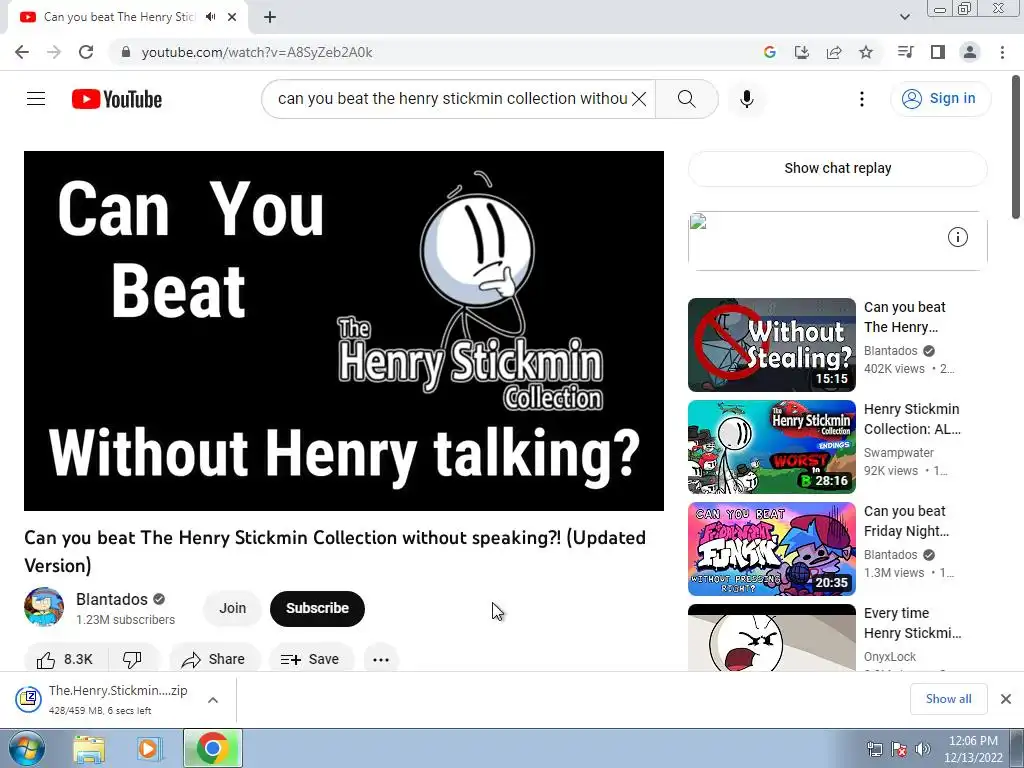
Task: Click into the YouTube search field
Action: tap(452, 99)
